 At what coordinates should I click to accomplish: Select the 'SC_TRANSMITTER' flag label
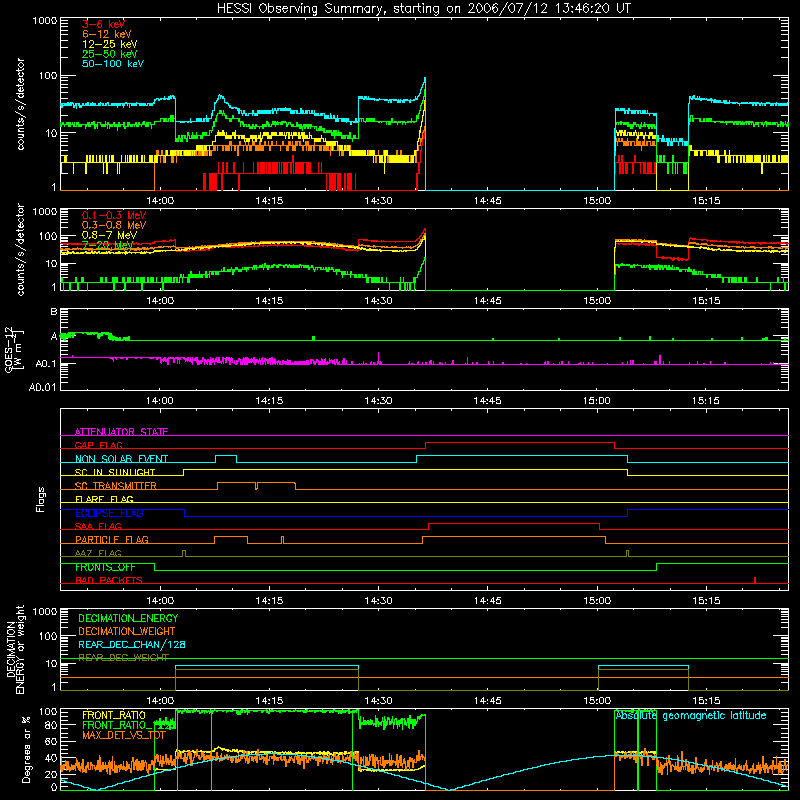pos(116,486)
